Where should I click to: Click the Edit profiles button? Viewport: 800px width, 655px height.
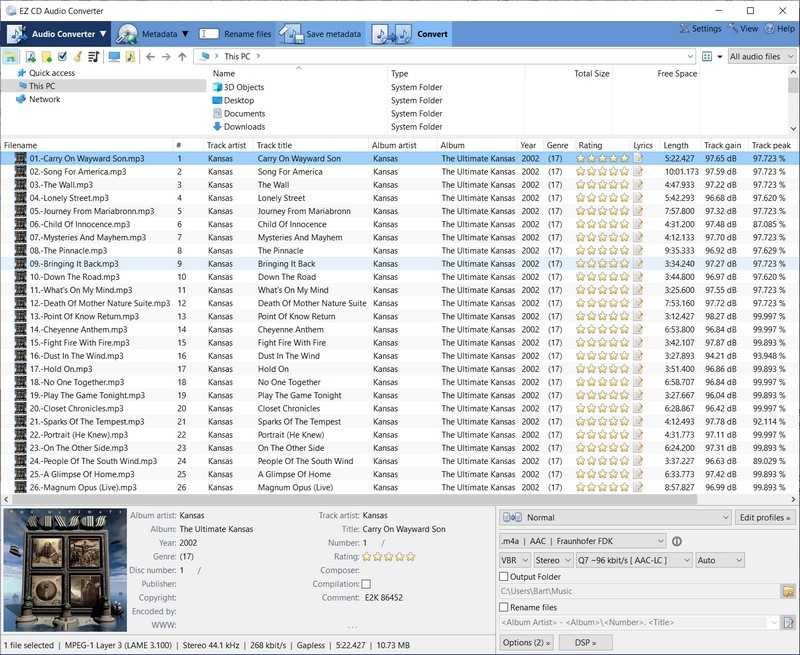click(765, 517)
